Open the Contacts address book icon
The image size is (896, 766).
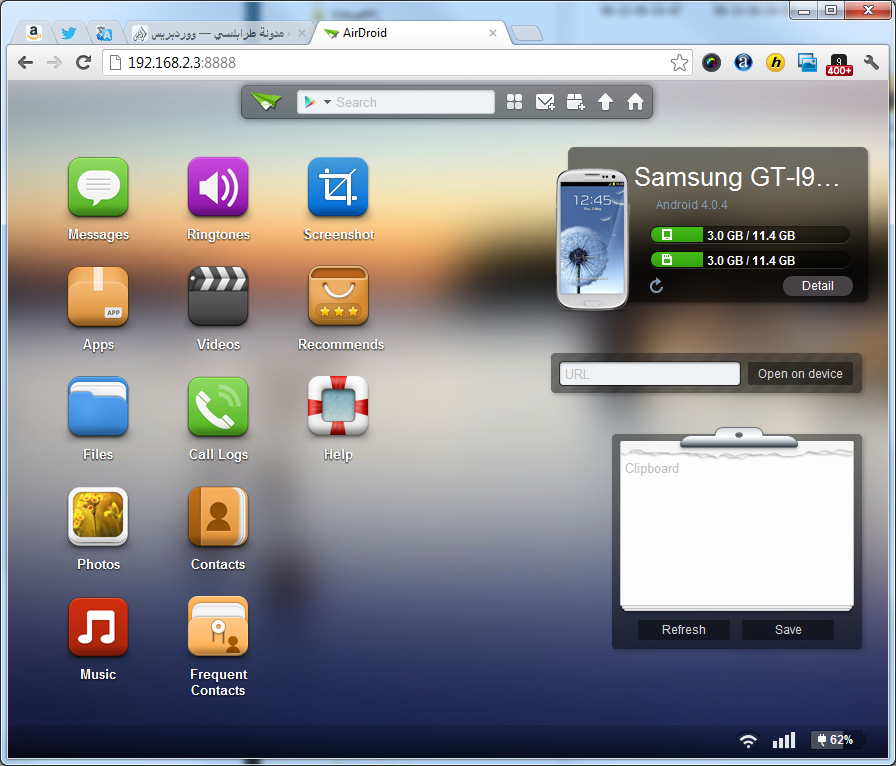pos(218,516)
